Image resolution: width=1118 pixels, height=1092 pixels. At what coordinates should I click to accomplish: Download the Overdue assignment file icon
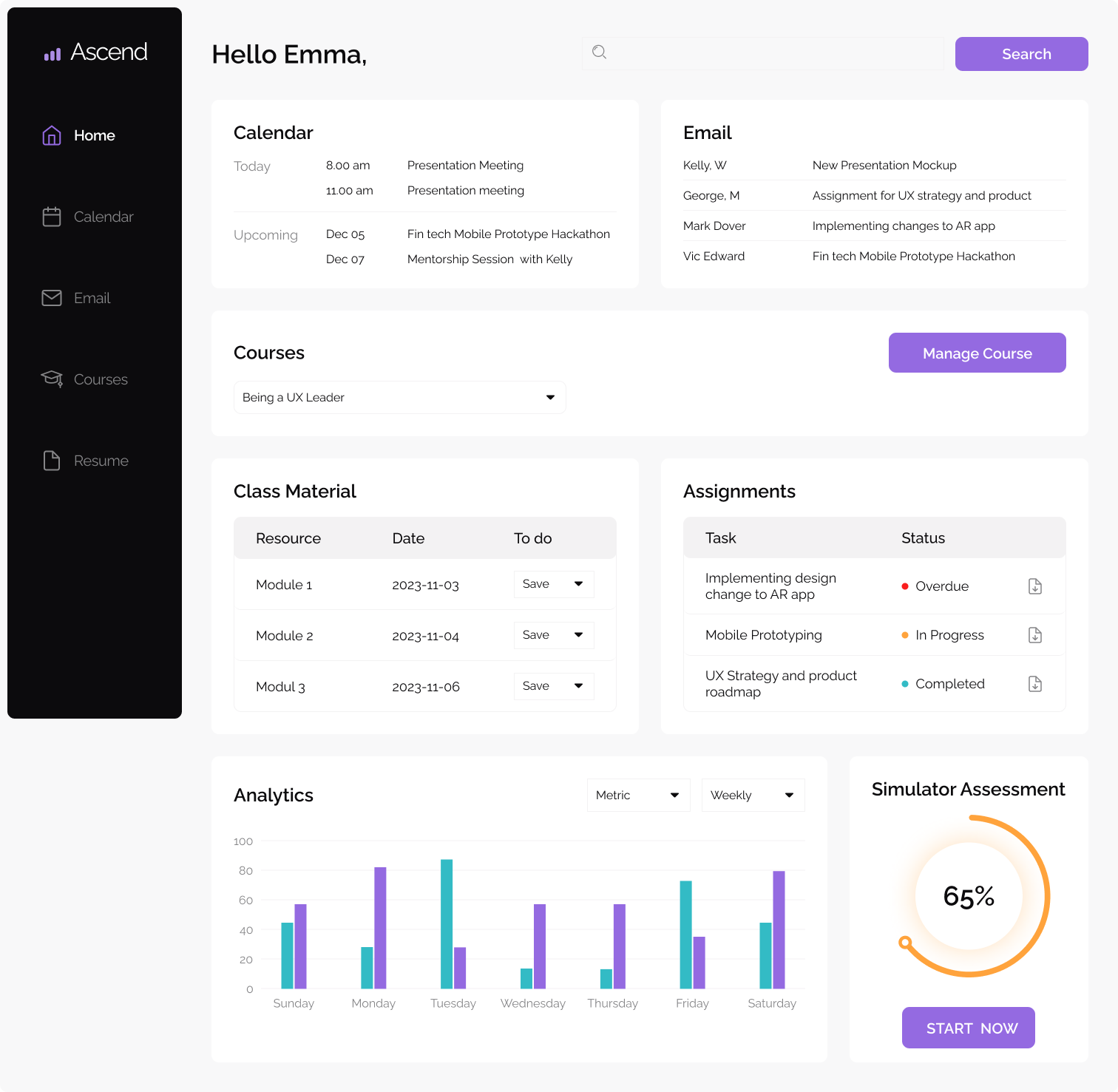tap(1035, 586)
